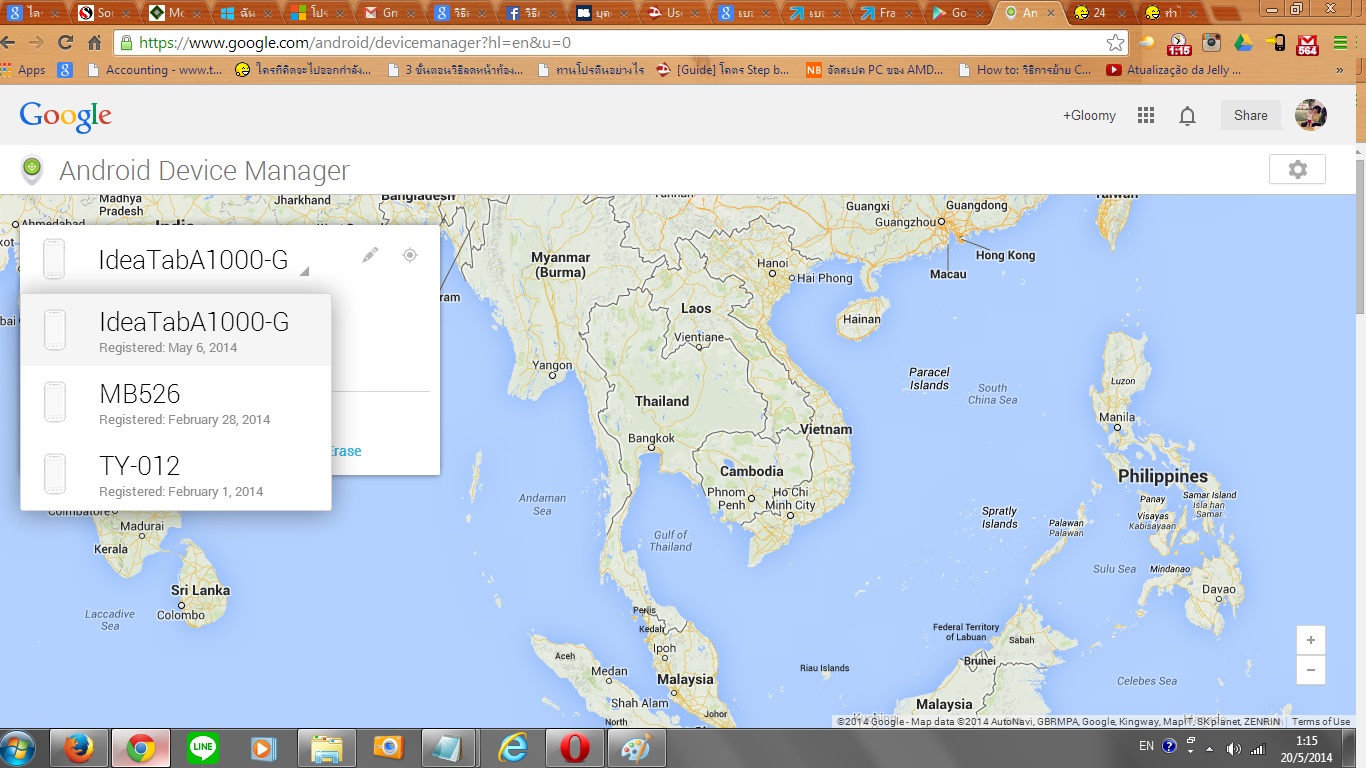This screenshot has width=1366, height=768.
Task: Click the volume icon in system tray
Action: 1233,748
